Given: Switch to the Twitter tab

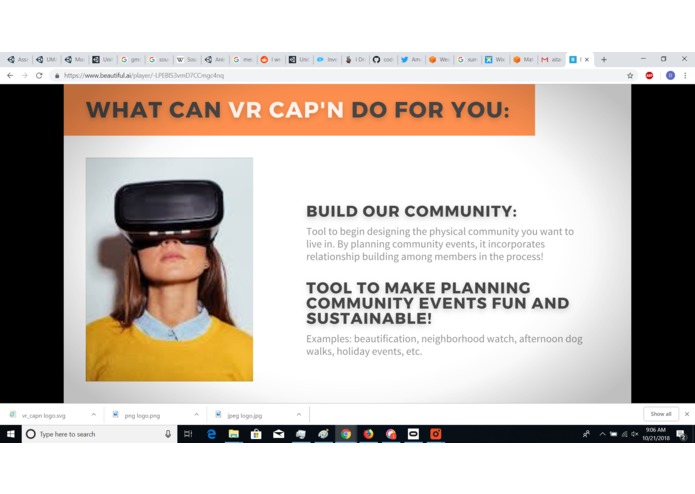Looking at the screenshot, I should click(411, 59).
